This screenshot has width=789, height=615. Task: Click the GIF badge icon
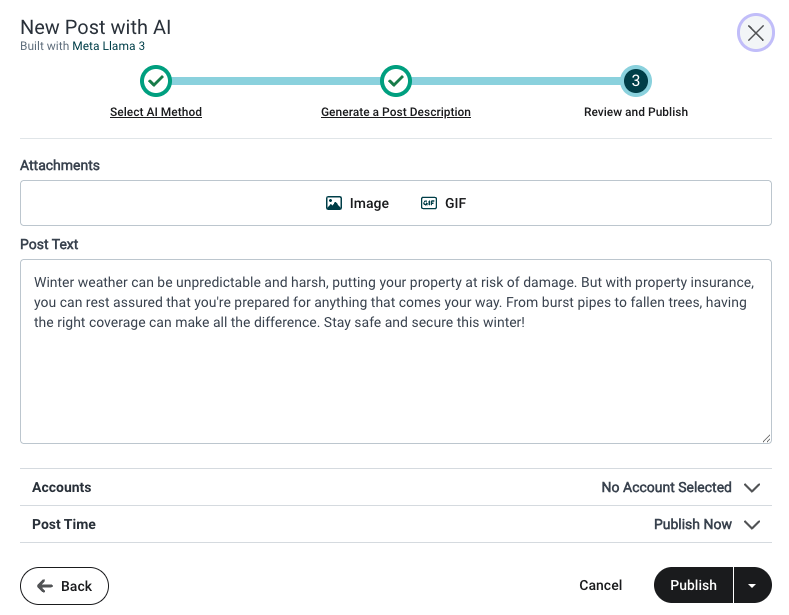429,203
